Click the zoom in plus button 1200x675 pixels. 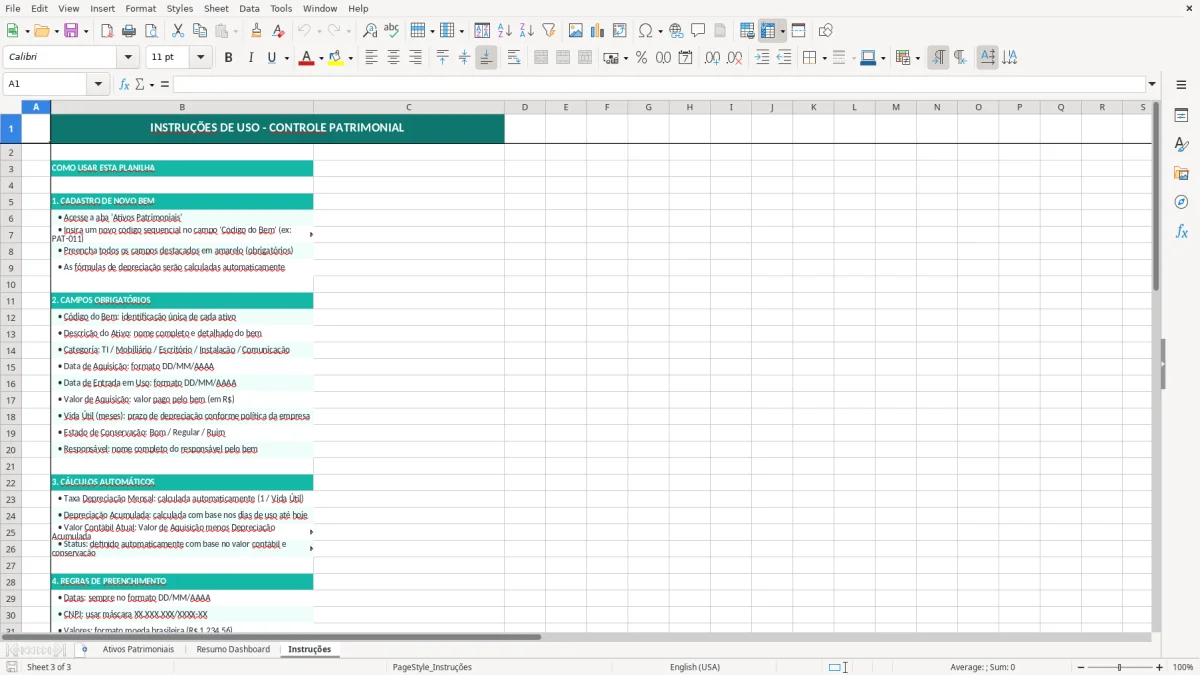(x=1160, y=667)
